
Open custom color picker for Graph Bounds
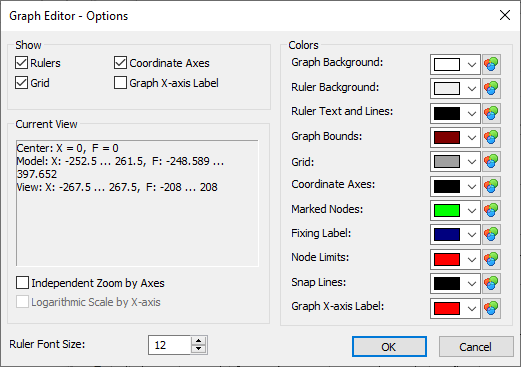click(491, 137)
